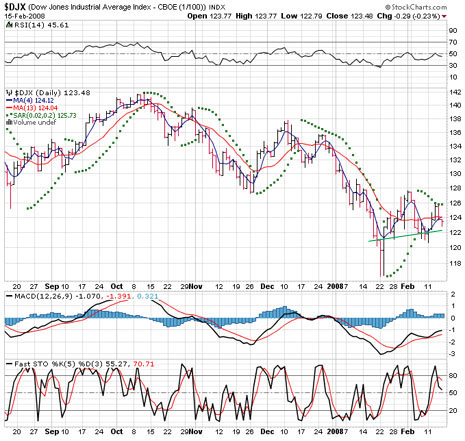The width and height of the screenshot is (465, 441).
Task: Click the $DJX (Daily) 123.48 legend
Action: (x=52, y=93)
